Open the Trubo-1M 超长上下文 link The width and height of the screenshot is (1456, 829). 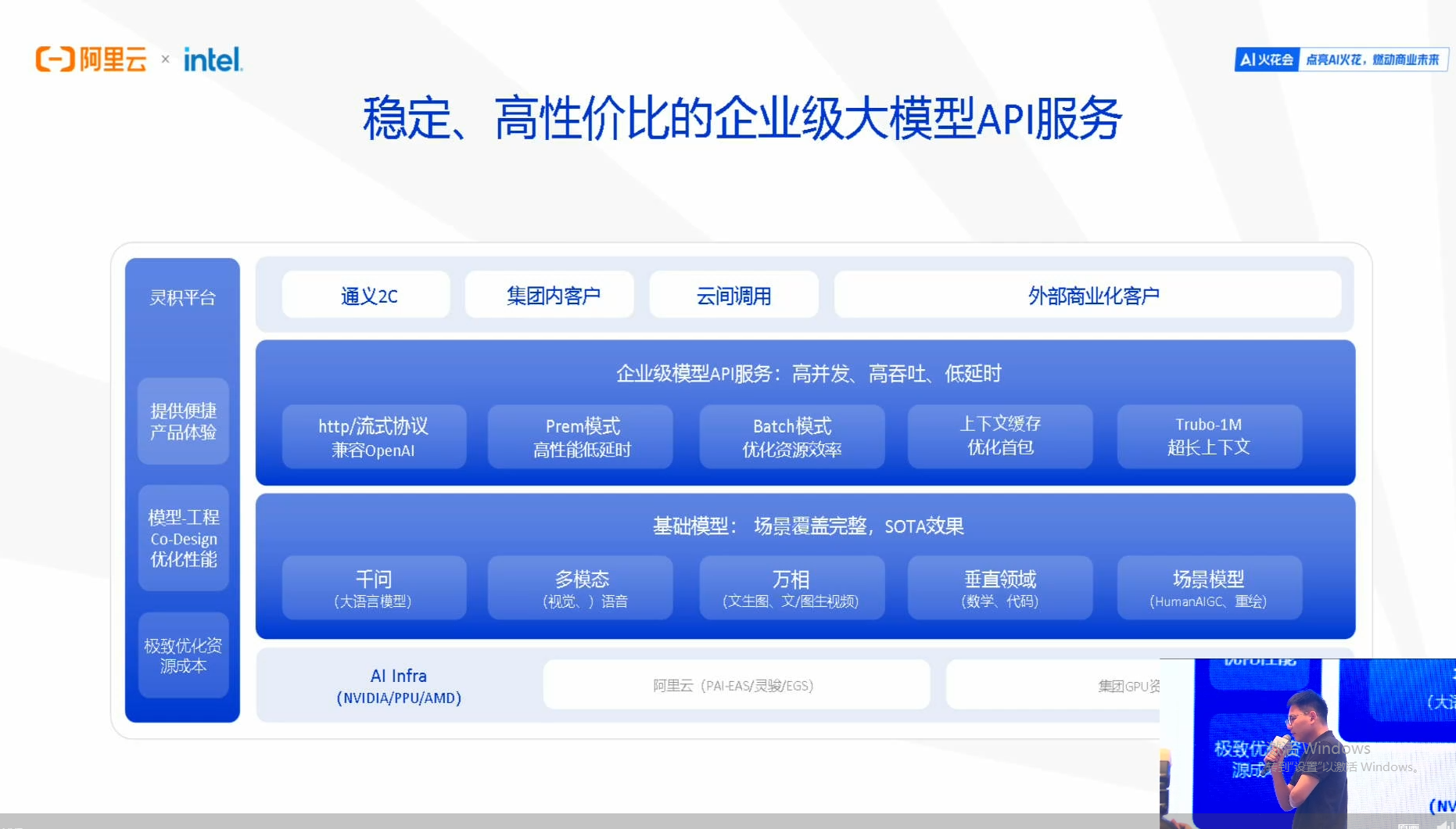click(1209, 436)
